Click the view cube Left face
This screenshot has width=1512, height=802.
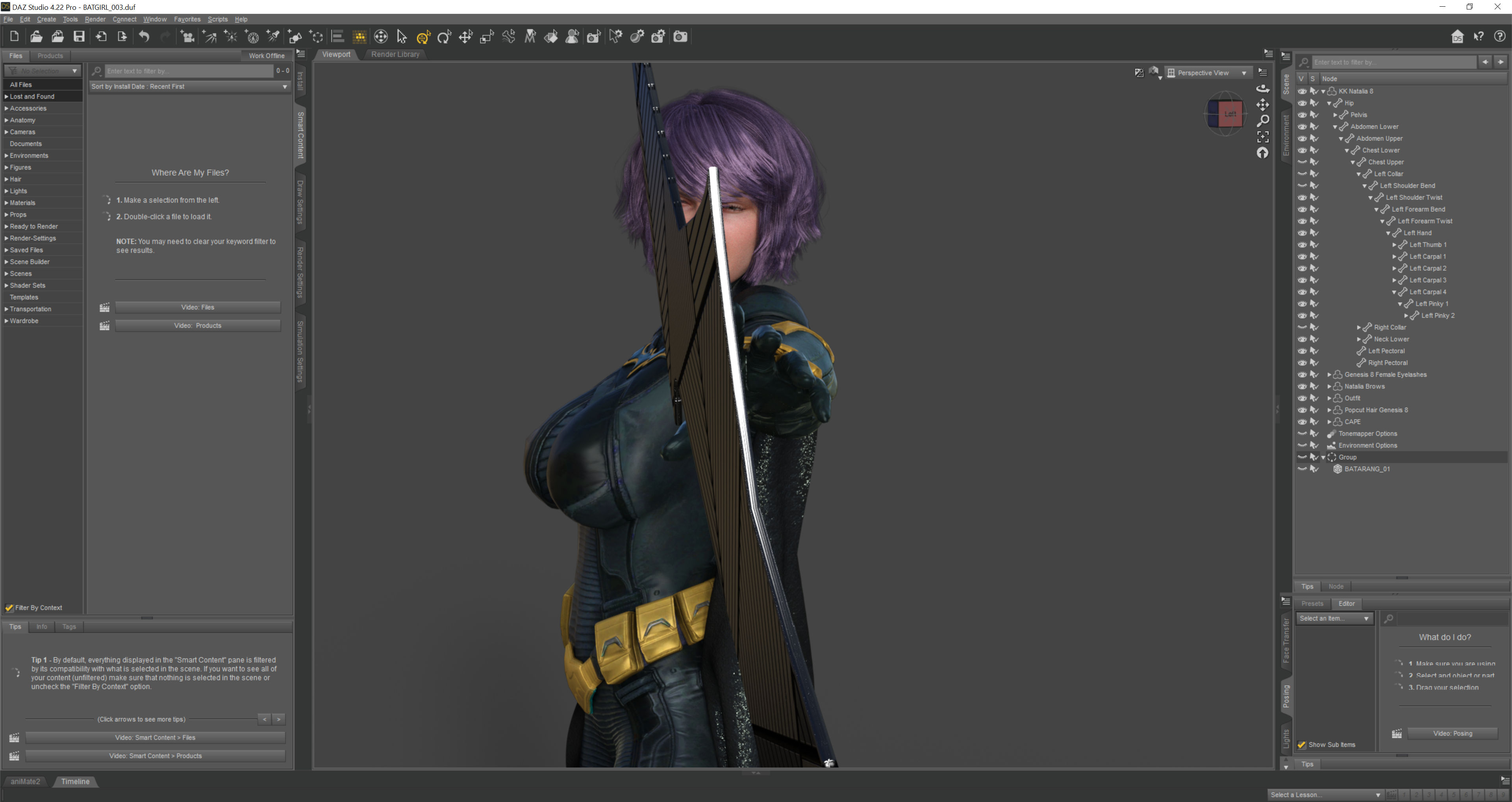click(1230, 114)
